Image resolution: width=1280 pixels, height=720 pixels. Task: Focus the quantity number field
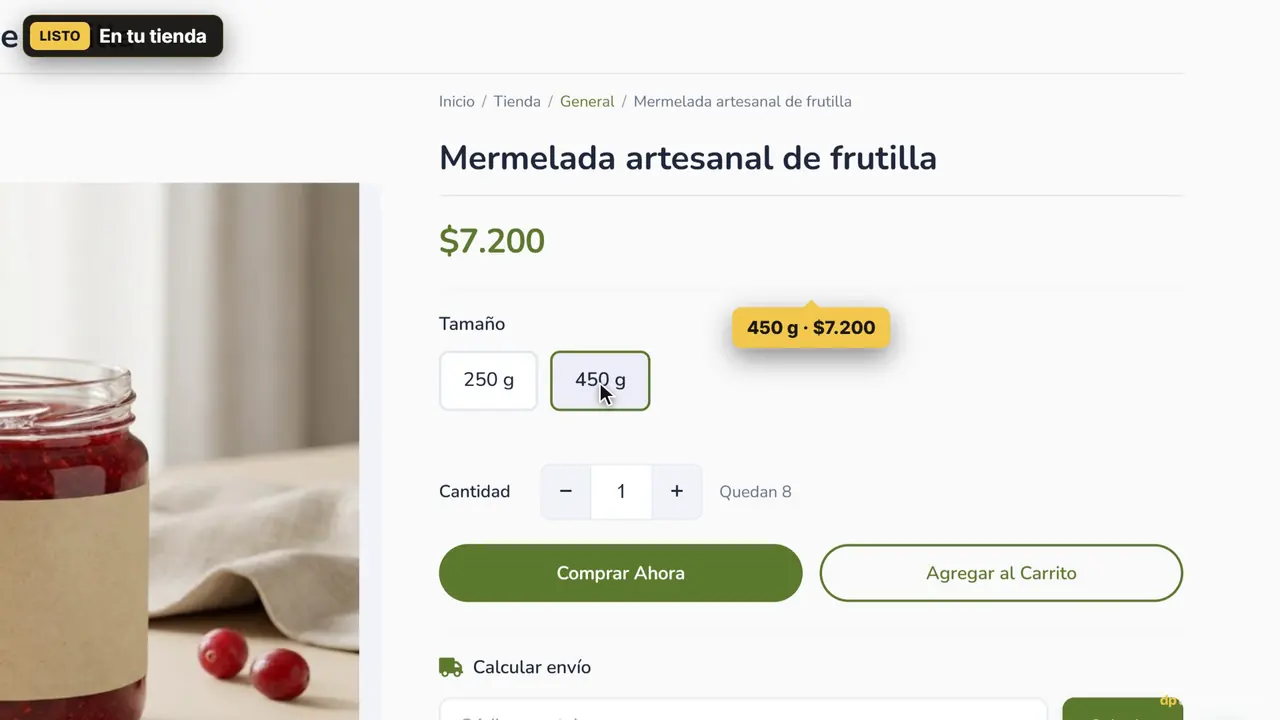[621, 491]
